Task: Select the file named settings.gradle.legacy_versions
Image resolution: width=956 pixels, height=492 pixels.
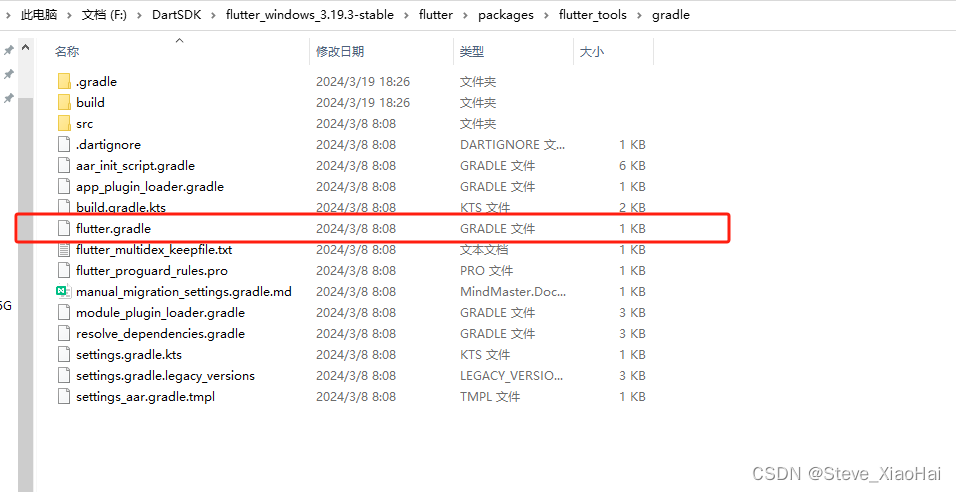Action: pyautogui.click(x=165, y=376)
